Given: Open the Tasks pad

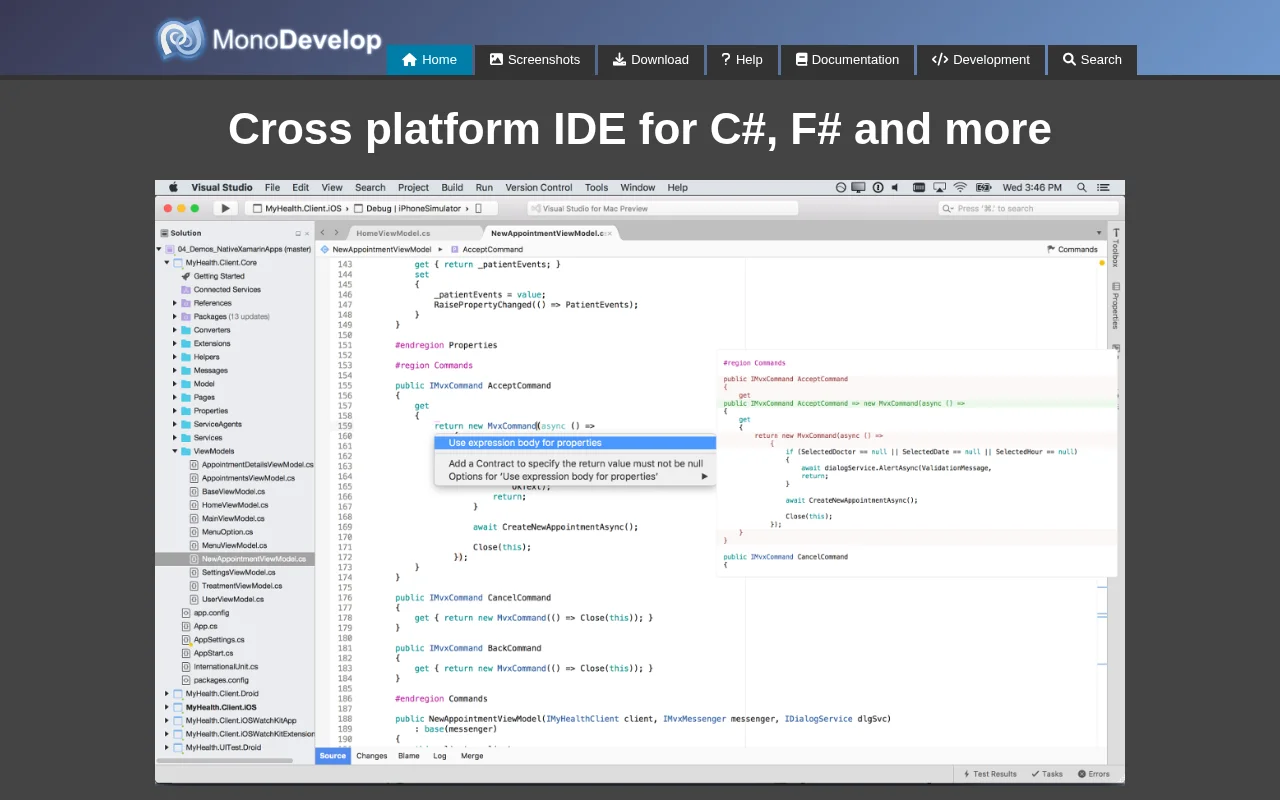Looking at the screenshot, I should pyautogui.click(x=1047, y=774).
